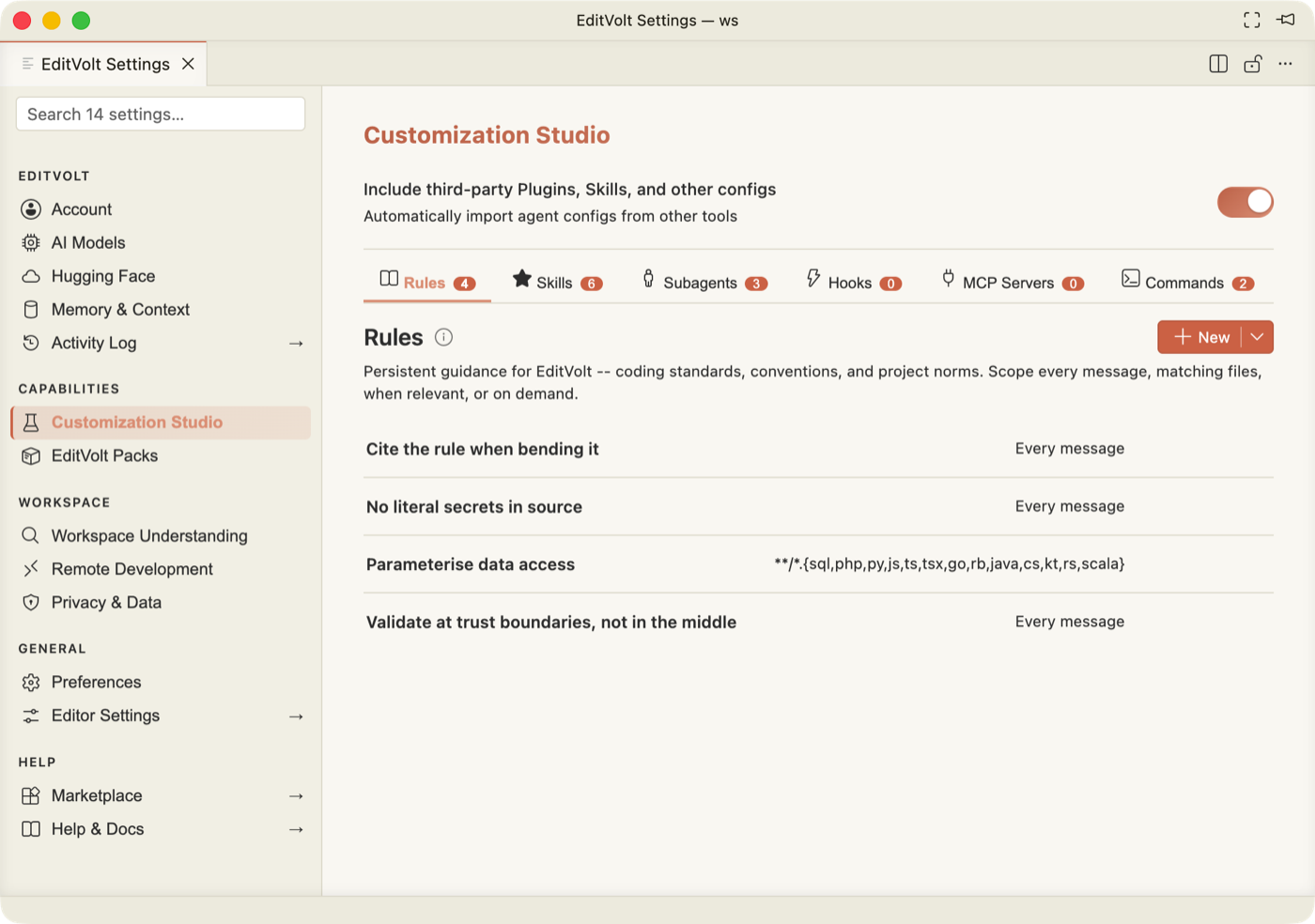Open the Hugging Face settings page

click(161, 276)
